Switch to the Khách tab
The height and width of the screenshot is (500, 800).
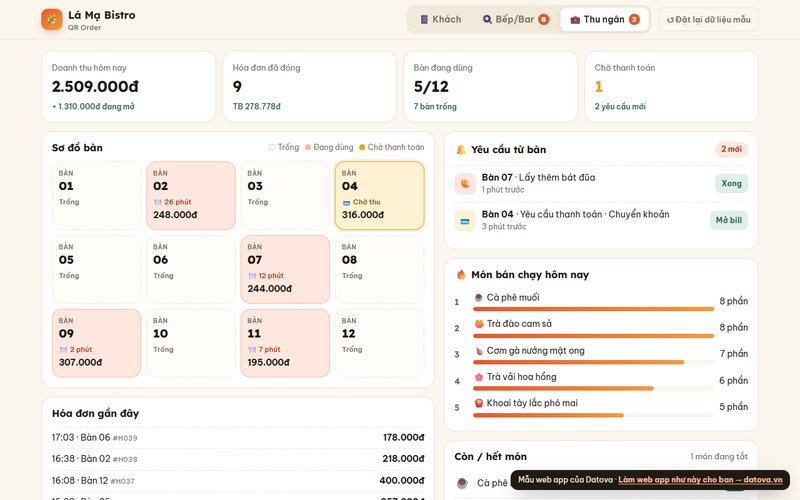pyautogui.click(x=441, y=19)
